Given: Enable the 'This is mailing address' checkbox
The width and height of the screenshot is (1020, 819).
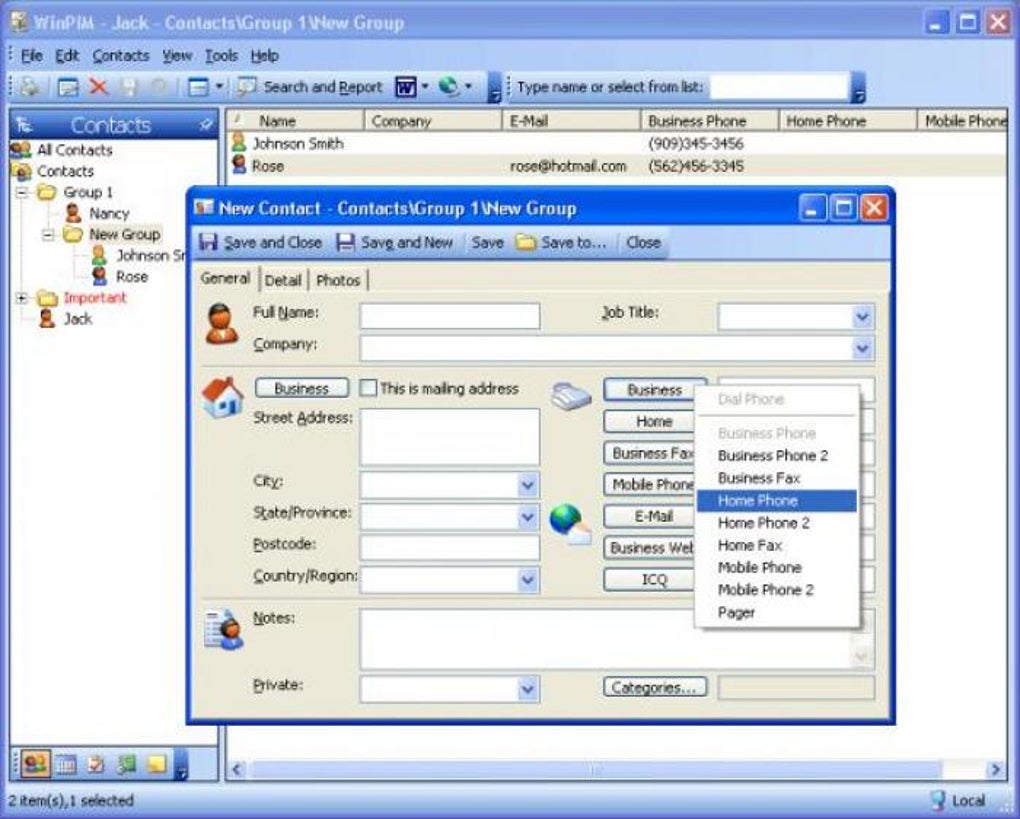Looking at the screenshot, I should pyautogui.click(x=368, y=389).
